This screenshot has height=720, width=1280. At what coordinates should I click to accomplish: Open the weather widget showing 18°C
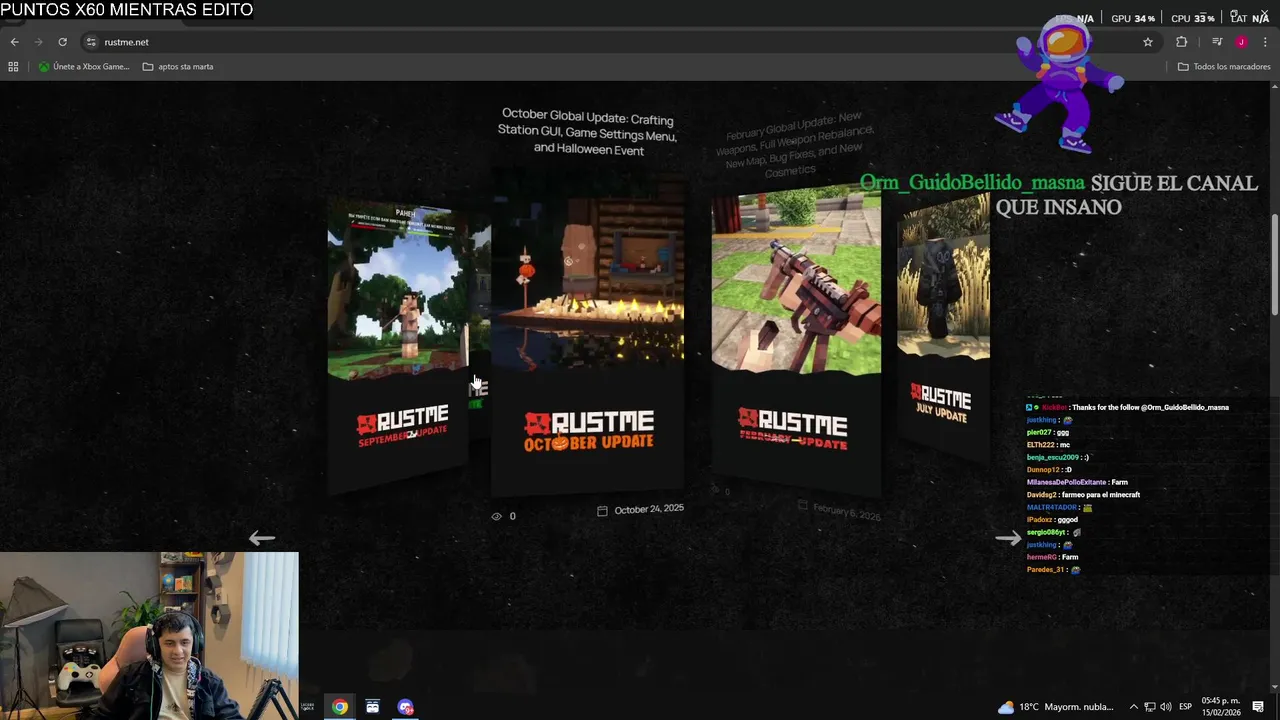(x=1058, y=707)
